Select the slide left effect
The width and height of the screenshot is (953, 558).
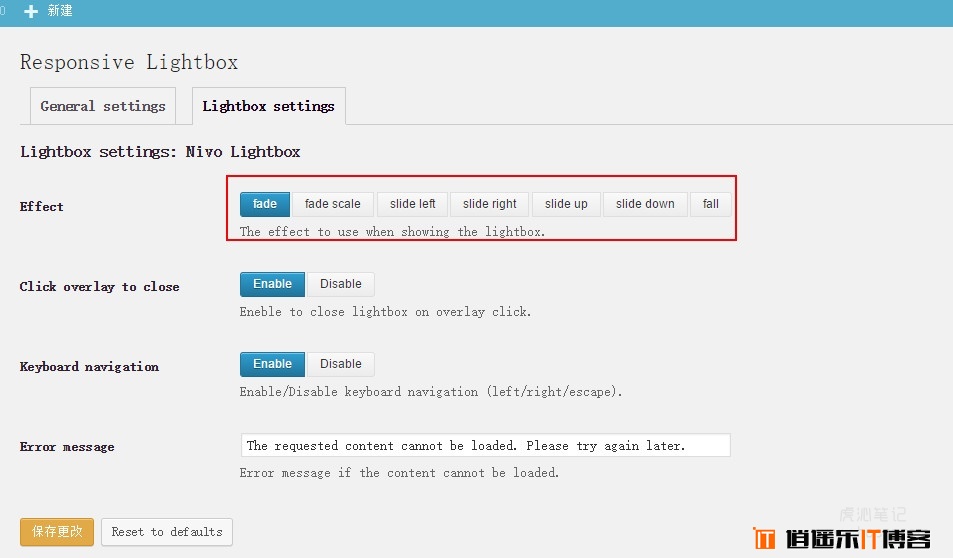pos(413,204)
